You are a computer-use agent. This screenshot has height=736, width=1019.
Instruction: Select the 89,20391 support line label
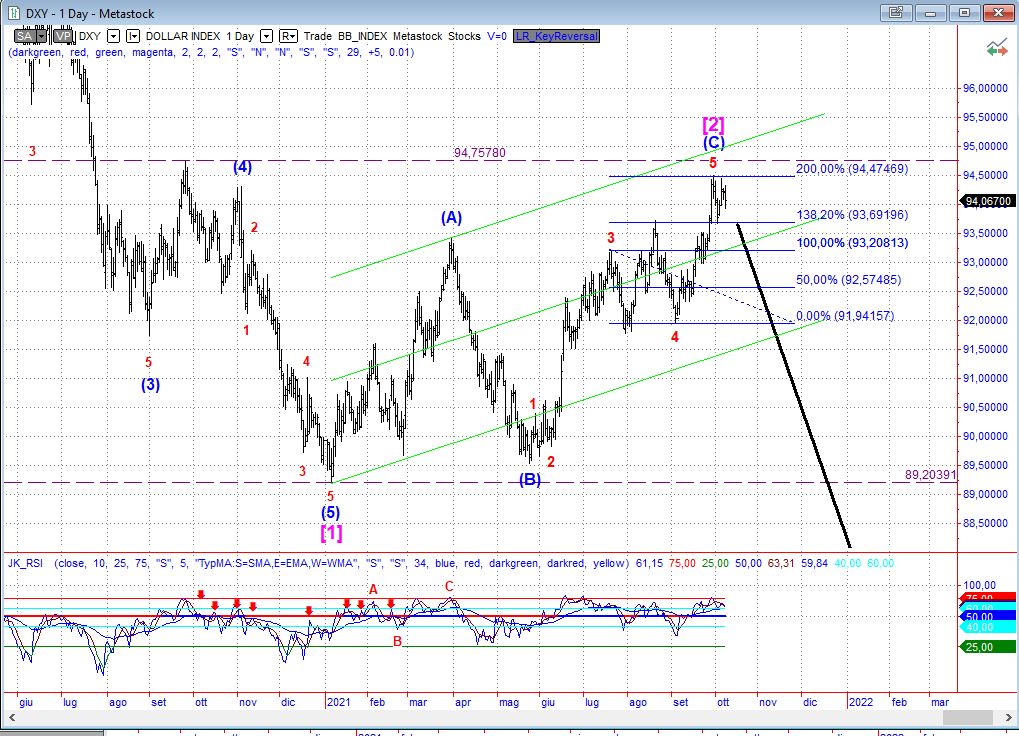click(x=930, y=475)
